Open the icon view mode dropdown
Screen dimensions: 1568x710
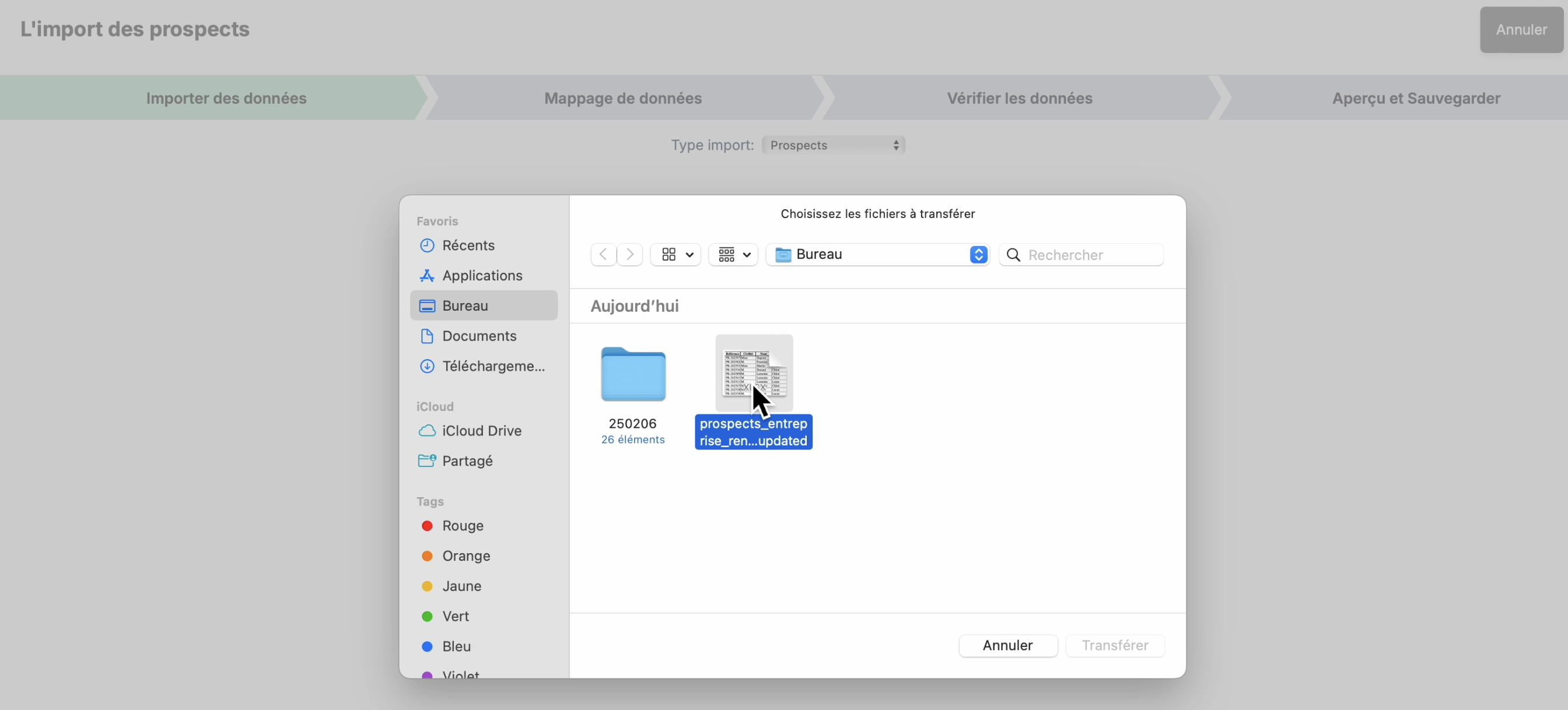coord(675,254)
